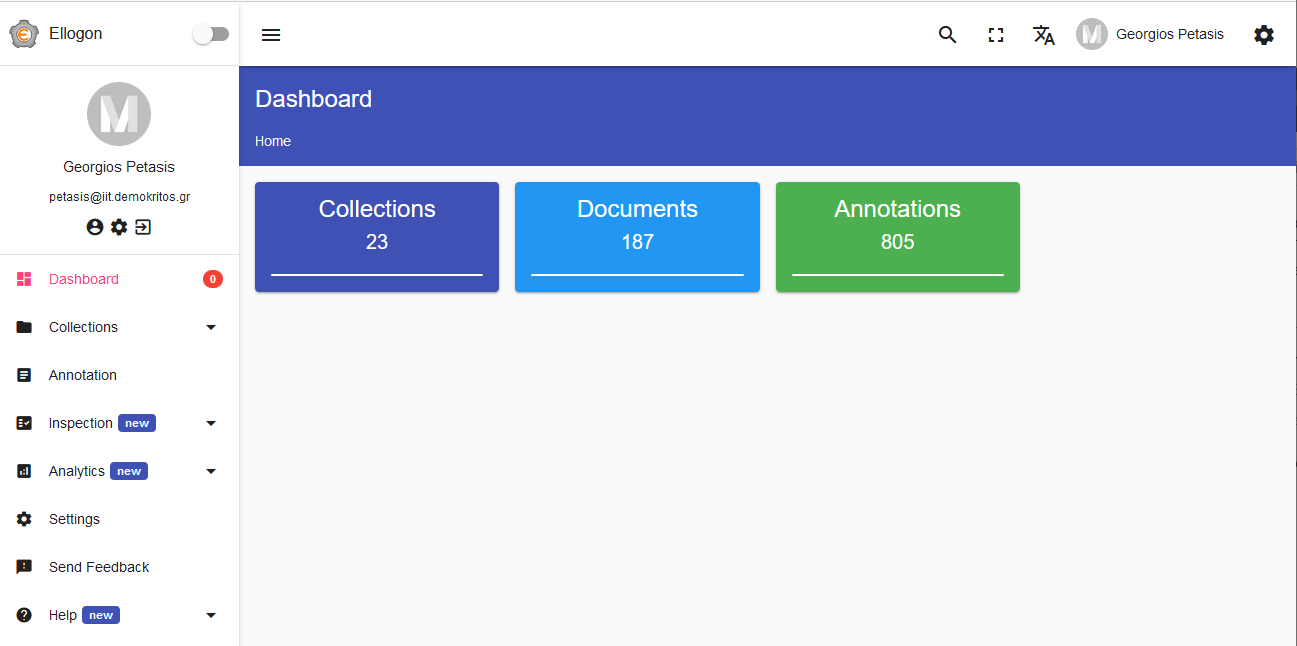Open the Dashboard sidebar item
The image size is (1297, 646).
[84, 279]
